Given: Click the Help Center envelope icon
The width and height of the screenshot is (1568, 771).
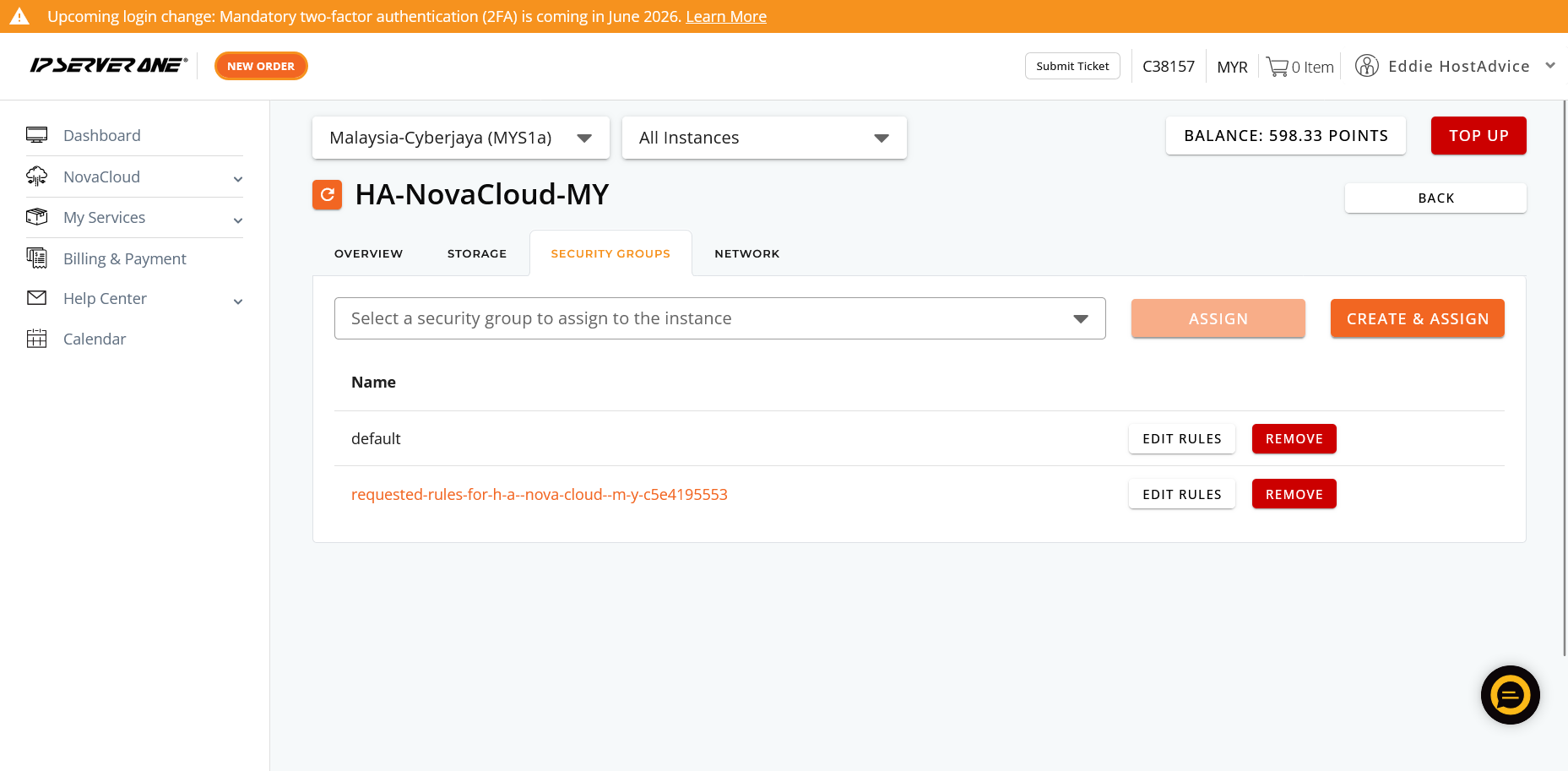Looking at the screenshot, I should tap(36, 298).
